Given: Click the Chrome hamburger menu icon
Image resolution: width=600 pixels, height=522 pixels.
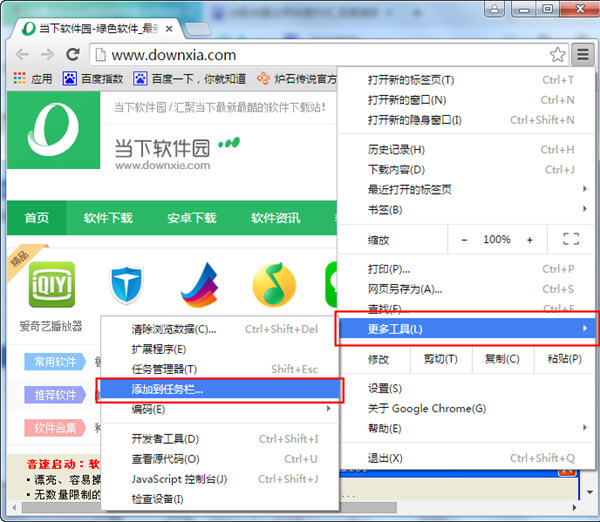Looking at the screenshot, I should 583,54.
